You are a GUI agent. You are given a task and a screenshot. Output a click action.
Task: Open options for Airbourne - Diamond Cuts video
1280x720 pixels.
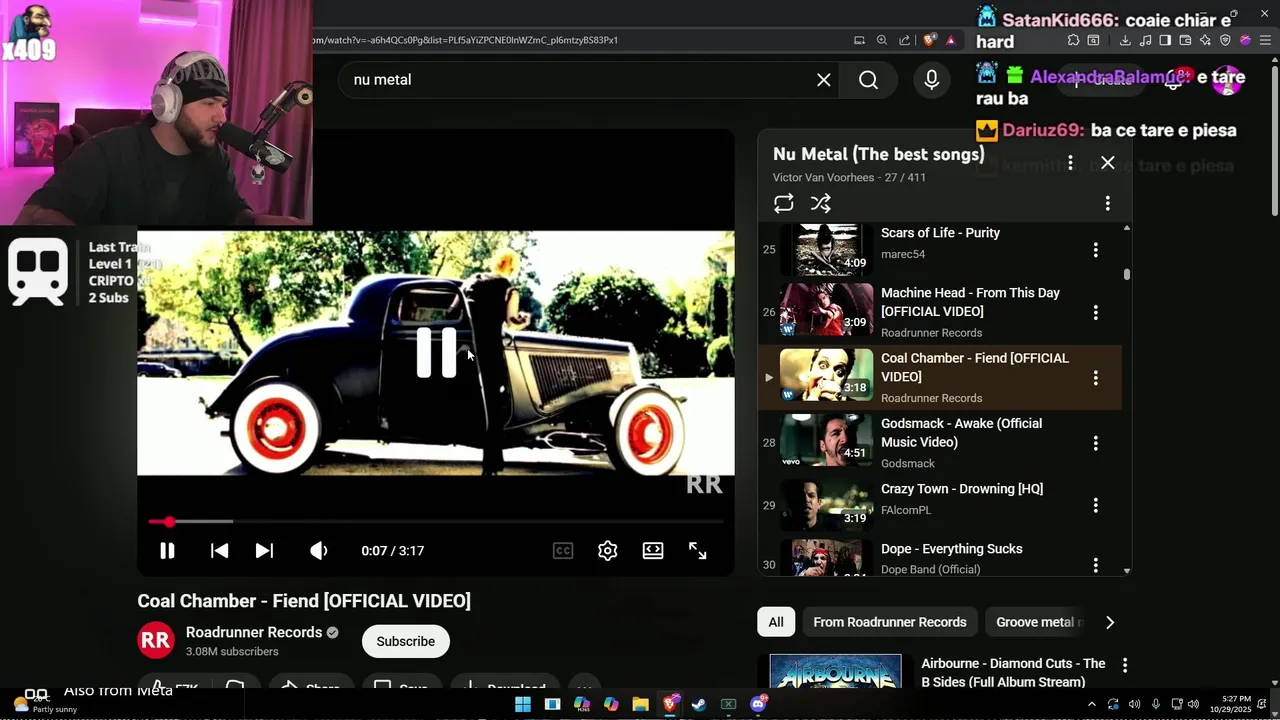pyautogui.click(x=1125, y=665)
